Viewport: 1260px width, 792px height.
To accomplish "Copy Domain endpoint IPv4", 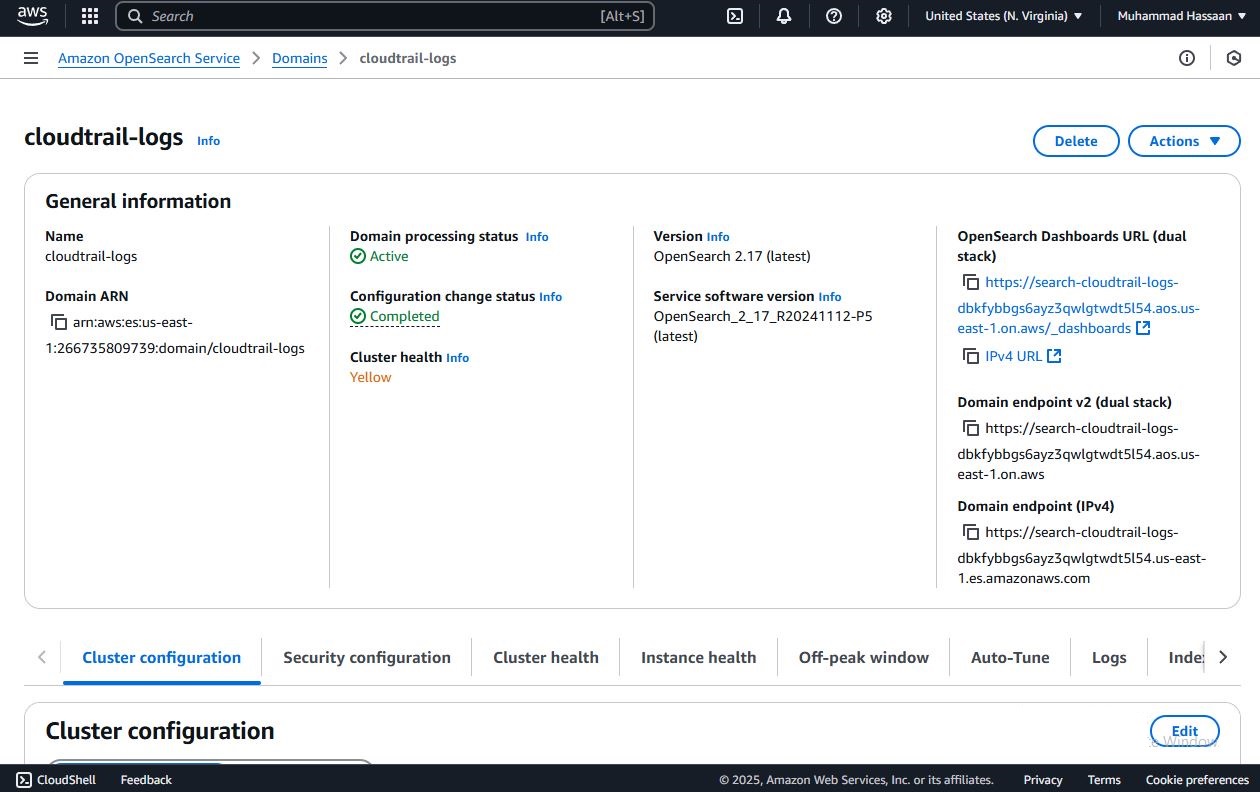I will [971, 532].
